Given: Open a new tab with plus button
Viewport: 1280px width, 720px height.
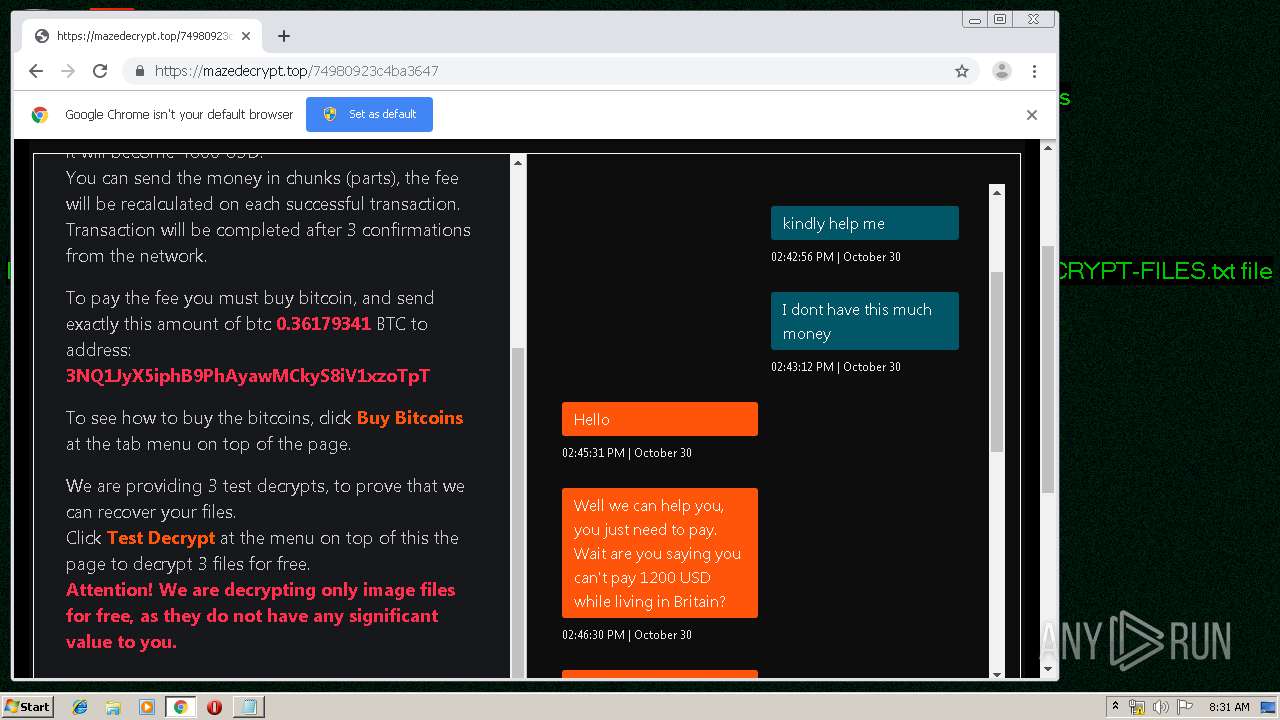Looking at the screenshot, I should coord(284,36).
